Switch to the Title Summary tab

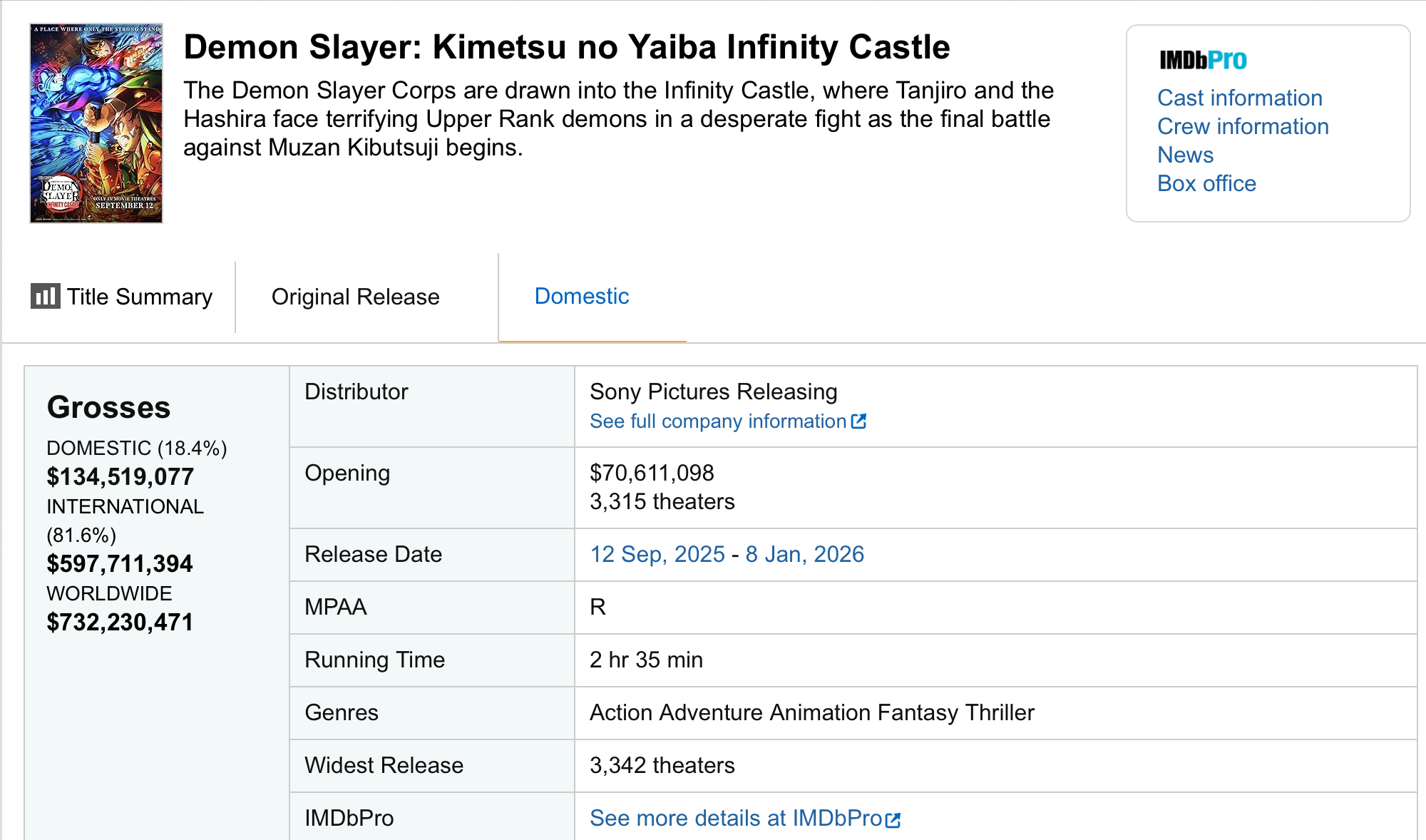click(139, 297)
